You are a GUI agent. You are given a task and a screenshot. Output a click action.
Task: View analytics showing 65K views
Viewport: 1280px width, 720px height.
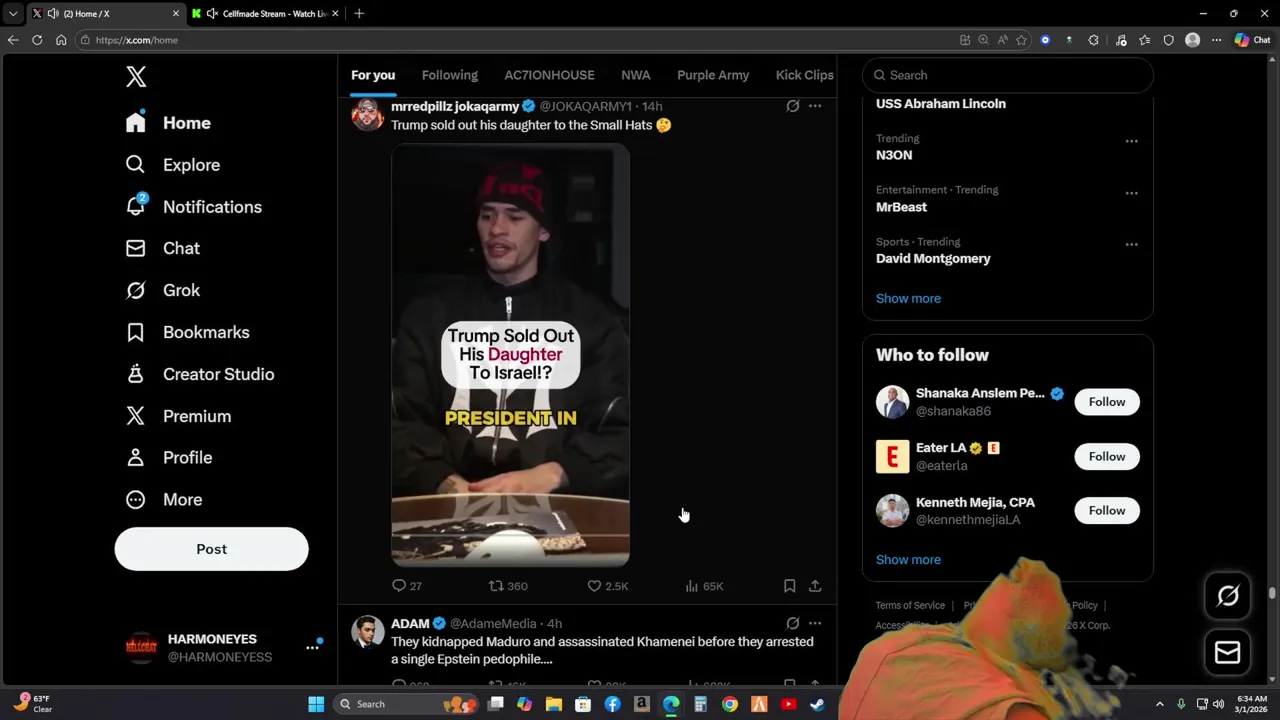tap(704, 586)
